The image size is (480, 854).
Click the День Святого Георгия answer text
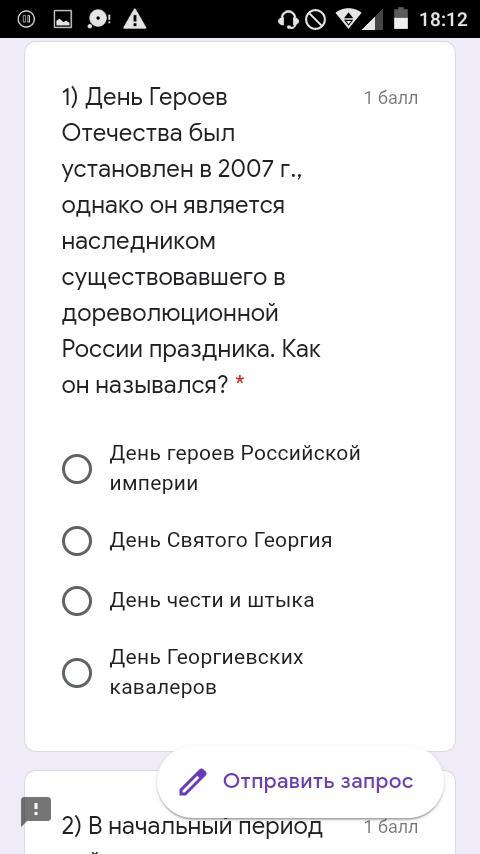click(221, 540)
